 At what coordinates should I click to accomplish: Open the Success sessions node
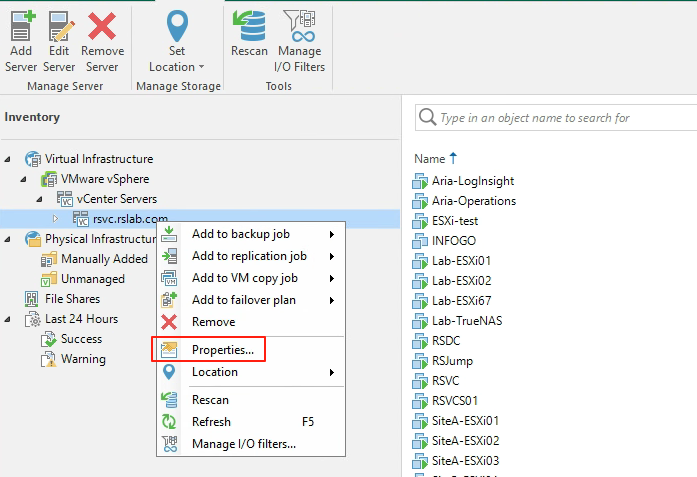tap(71, 339)
